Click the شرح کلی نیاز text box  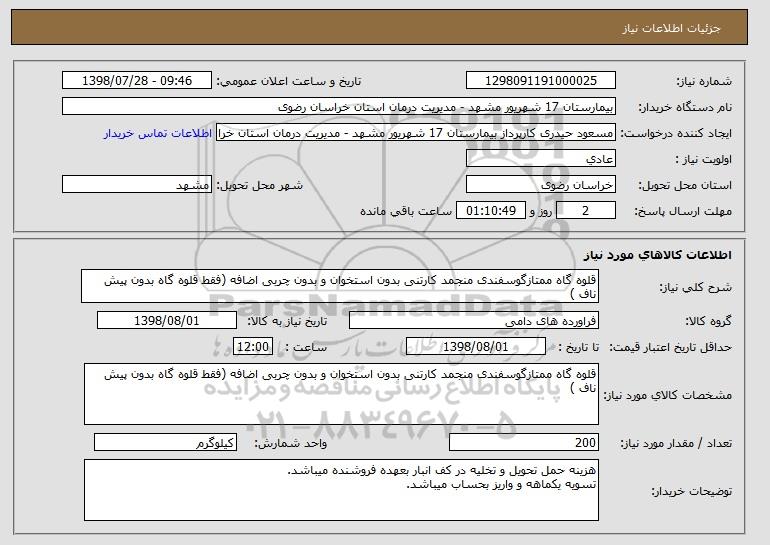click(x=340, y=286)
